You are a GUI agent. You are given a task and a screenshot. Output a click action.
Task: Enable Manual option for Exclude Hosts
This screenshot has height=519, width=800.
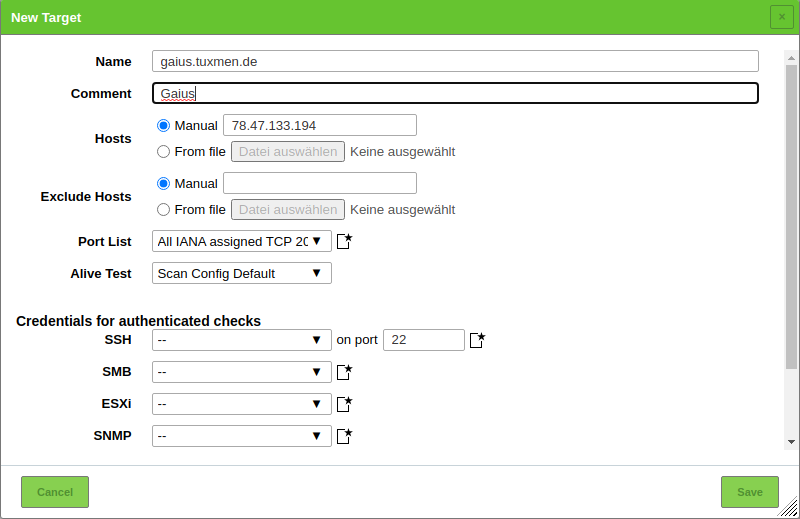[x=164, y=184]
